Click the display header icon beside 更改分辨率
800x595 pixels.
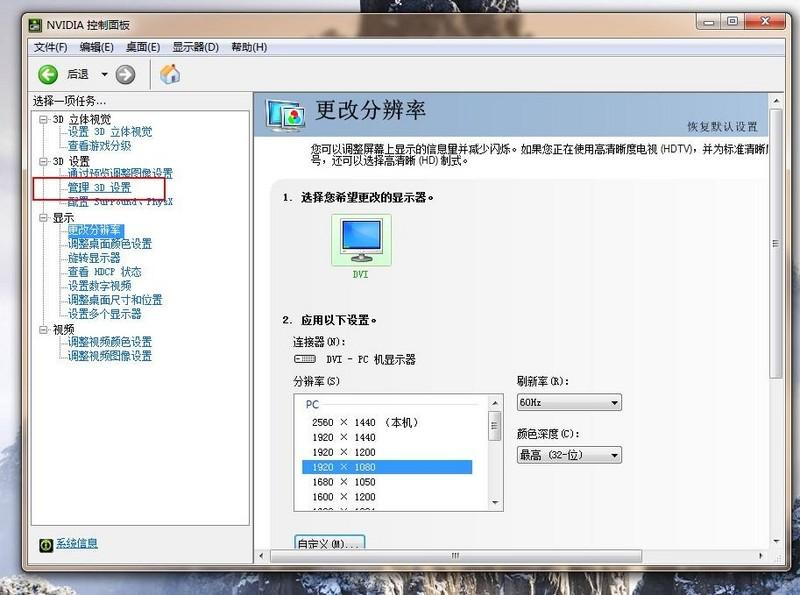point(285,114)
